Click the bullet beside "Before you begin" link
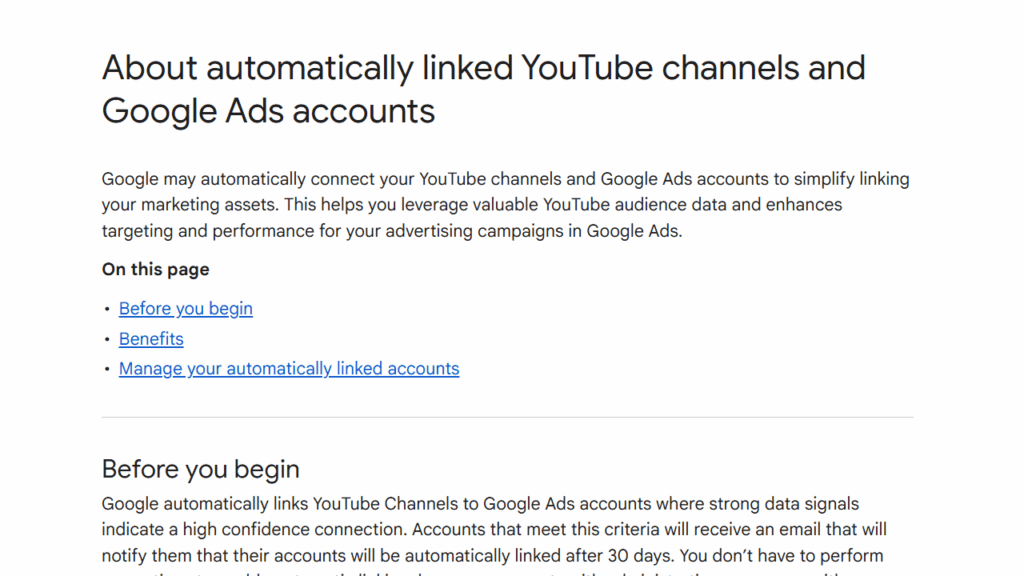1024x576 pixels. [107, 310]
